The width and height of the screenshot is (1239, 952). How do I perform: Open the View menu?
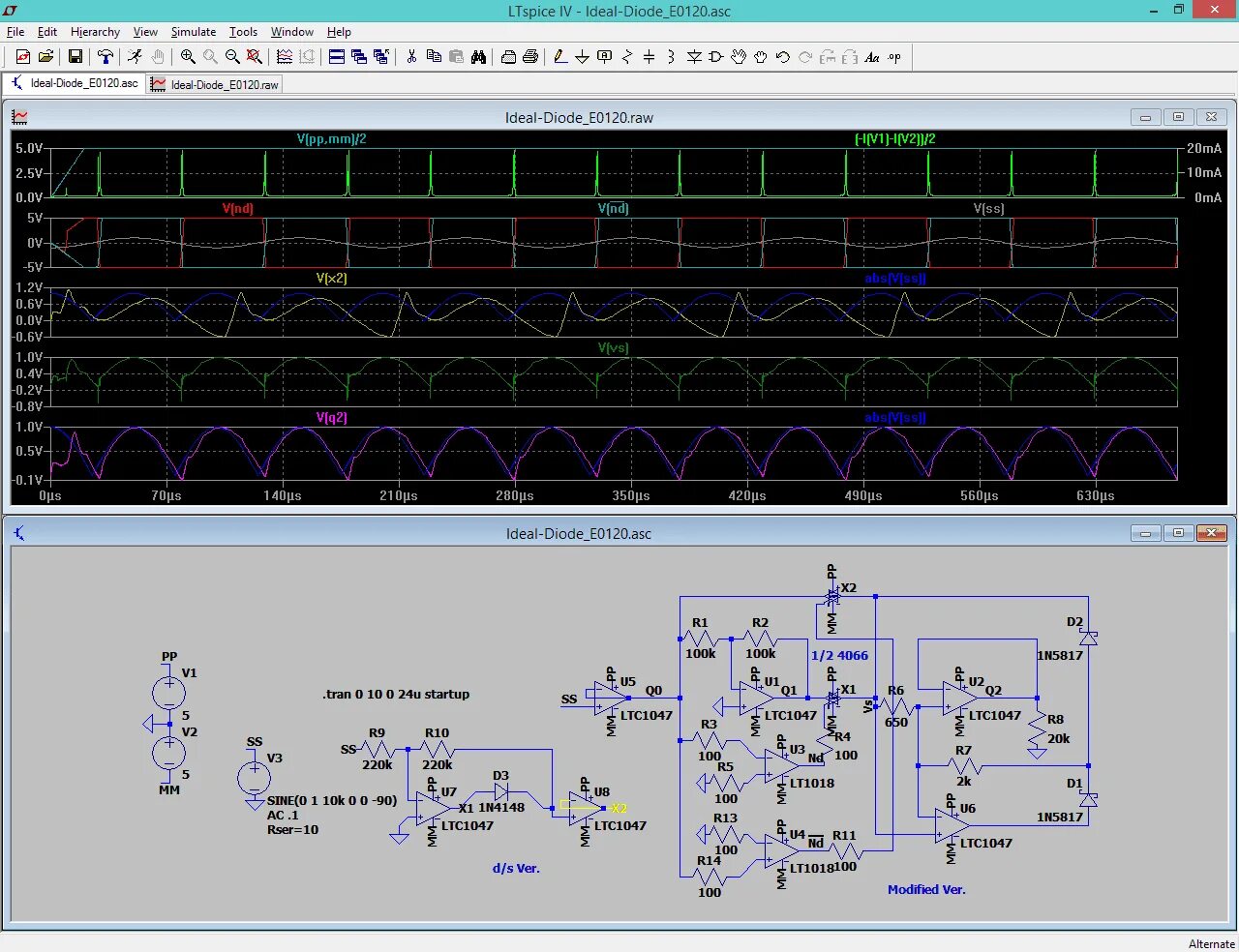click(x=145, y=32)
